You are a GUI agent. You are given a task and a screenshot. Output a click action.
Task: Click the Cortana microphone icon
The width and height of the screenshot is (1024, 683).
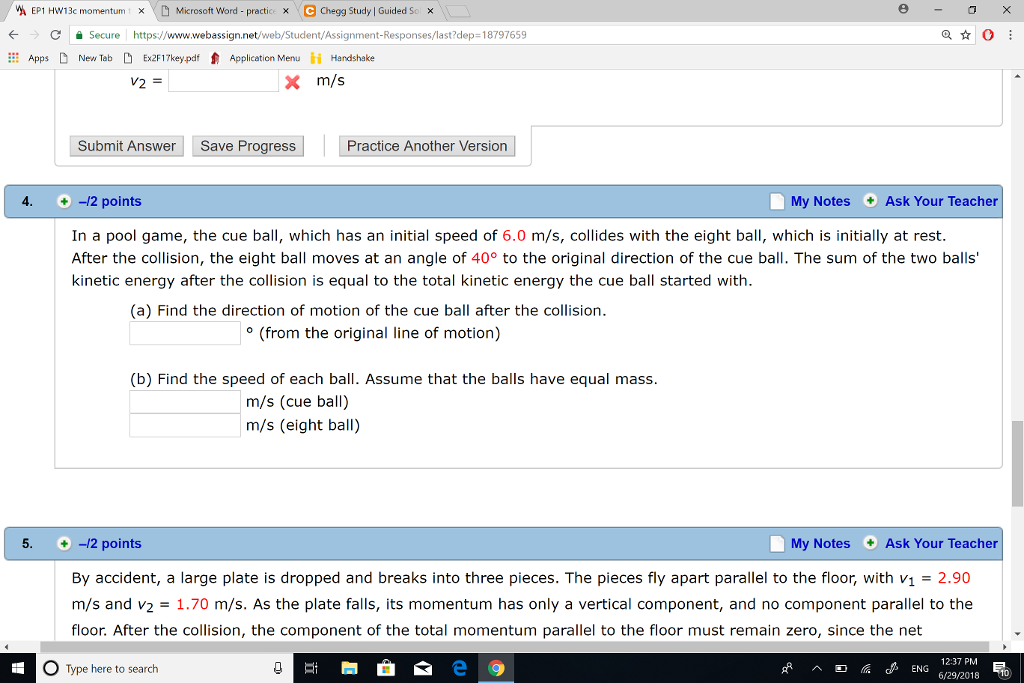(278, 669)
